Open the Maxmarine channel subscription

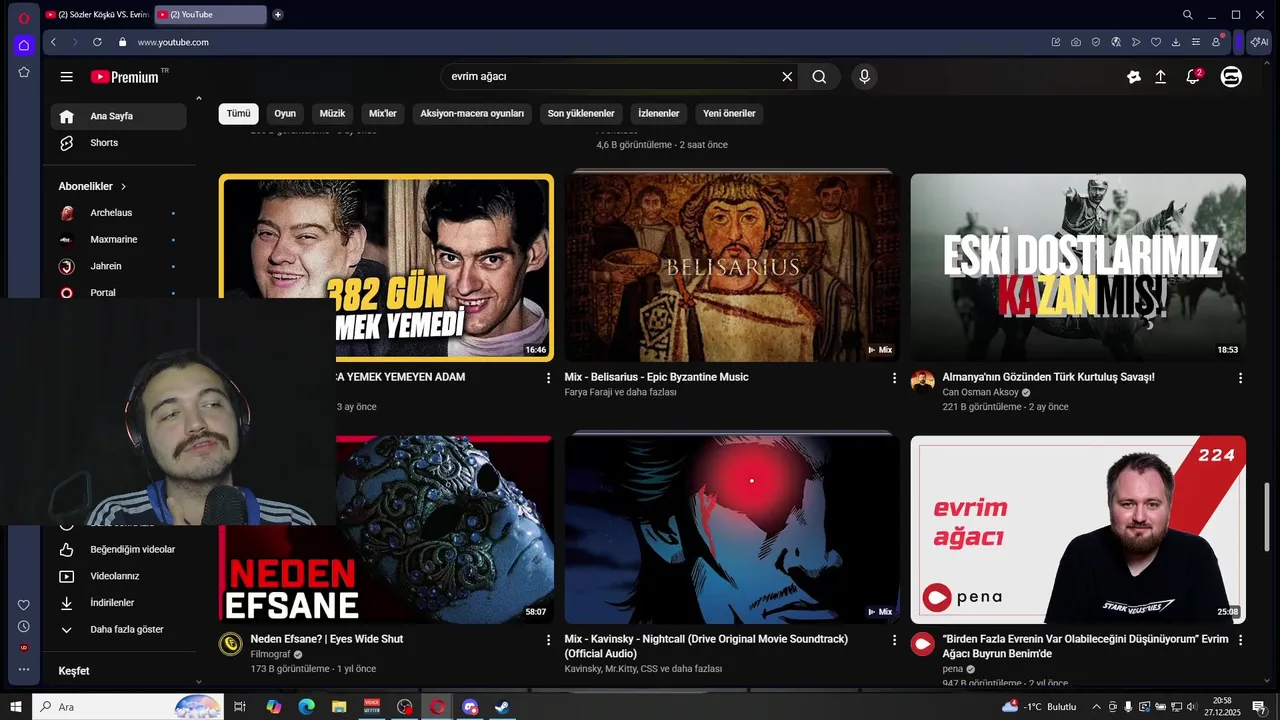click(x=118, y=240)
